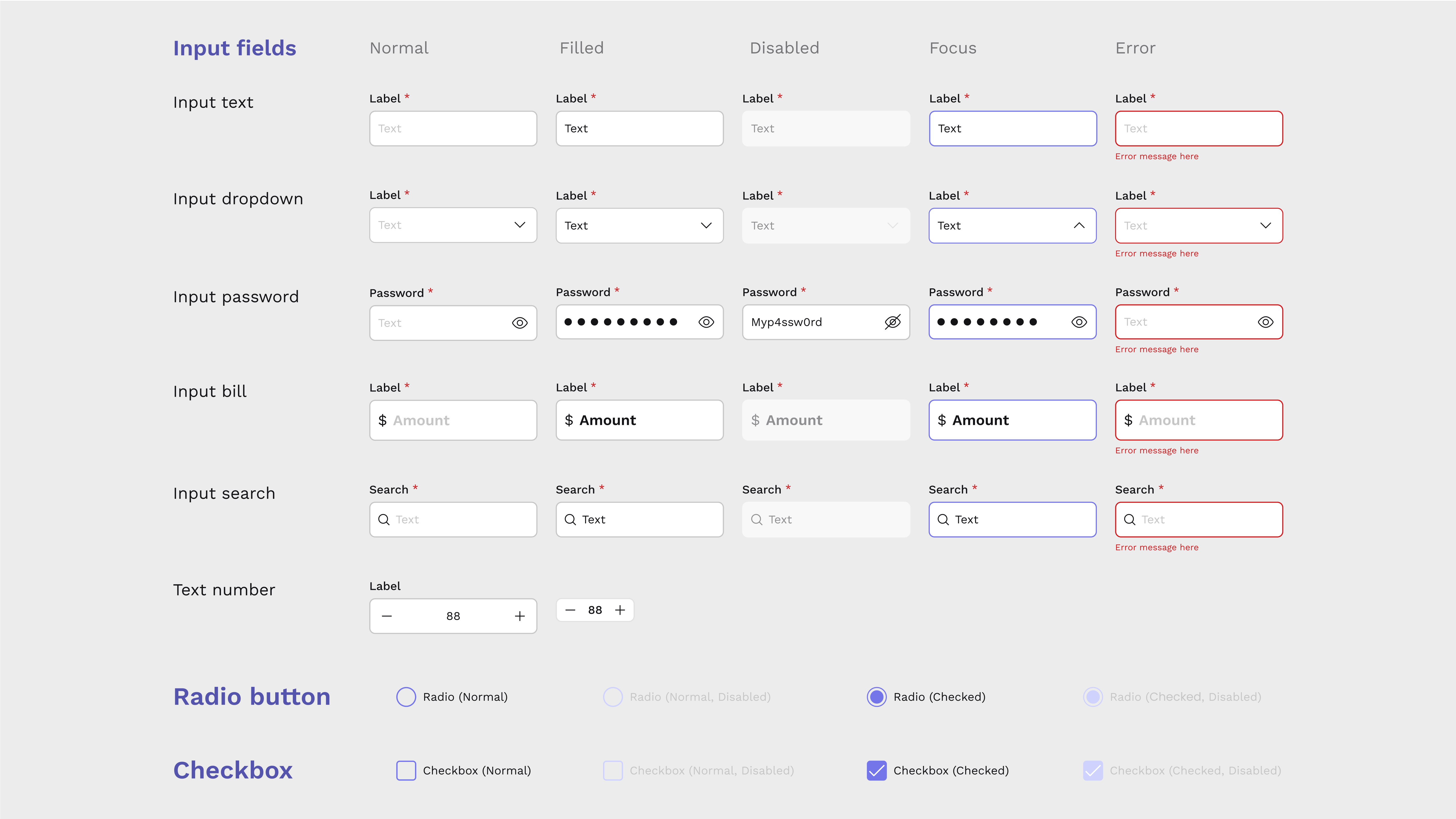1456x819 pixels.
Task: Click the Radio button section title
Action: point(251,697)
